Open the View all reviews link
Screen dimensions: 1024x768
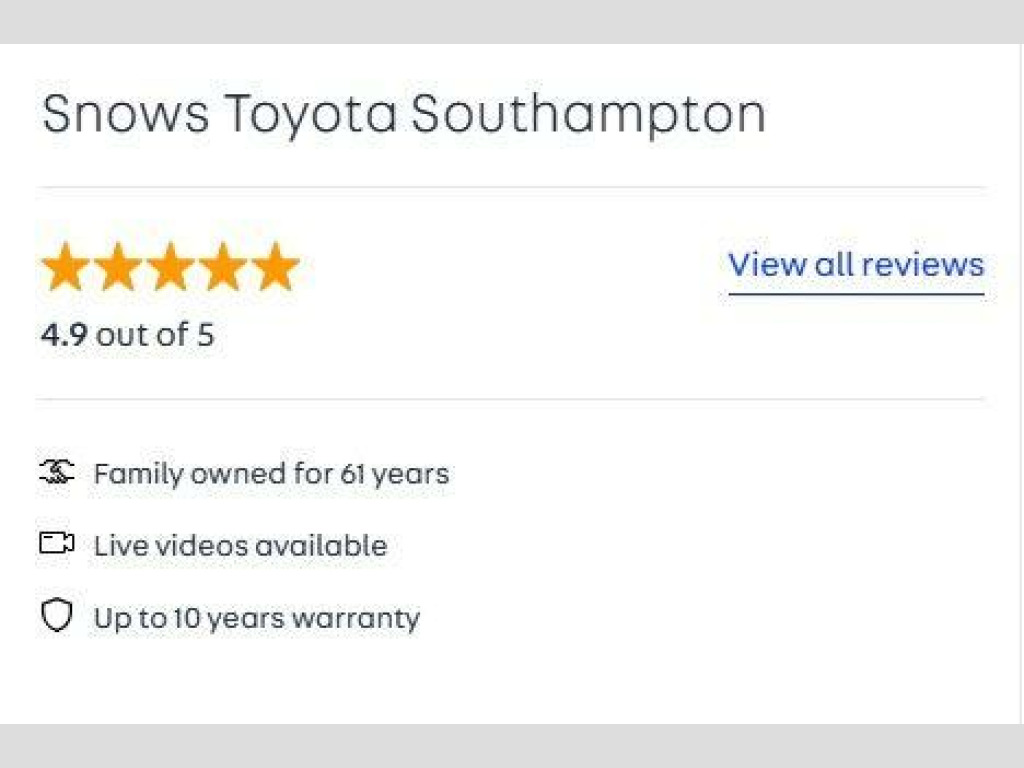point(856,265)
